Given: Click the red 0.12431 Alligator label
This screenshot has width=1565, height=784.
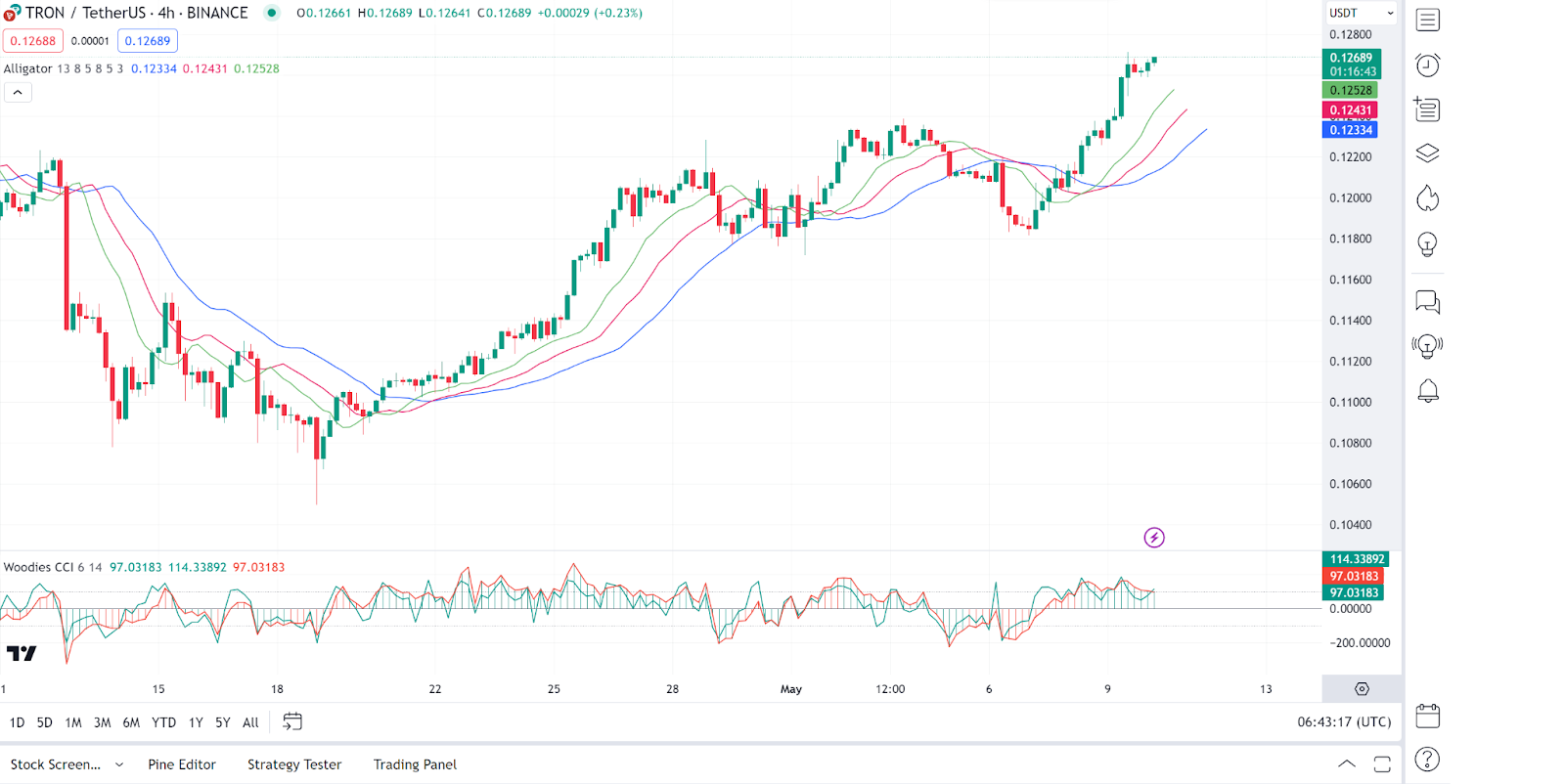Looking at the screenshot, I should click(x=1351, y=110).
